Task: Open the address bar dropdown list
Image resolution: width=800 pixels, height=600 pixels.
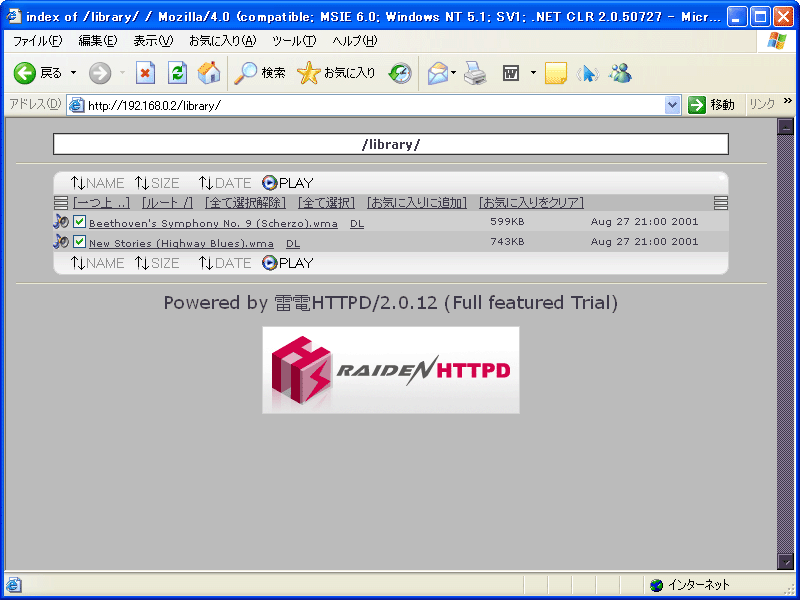Action: (672, 105)
